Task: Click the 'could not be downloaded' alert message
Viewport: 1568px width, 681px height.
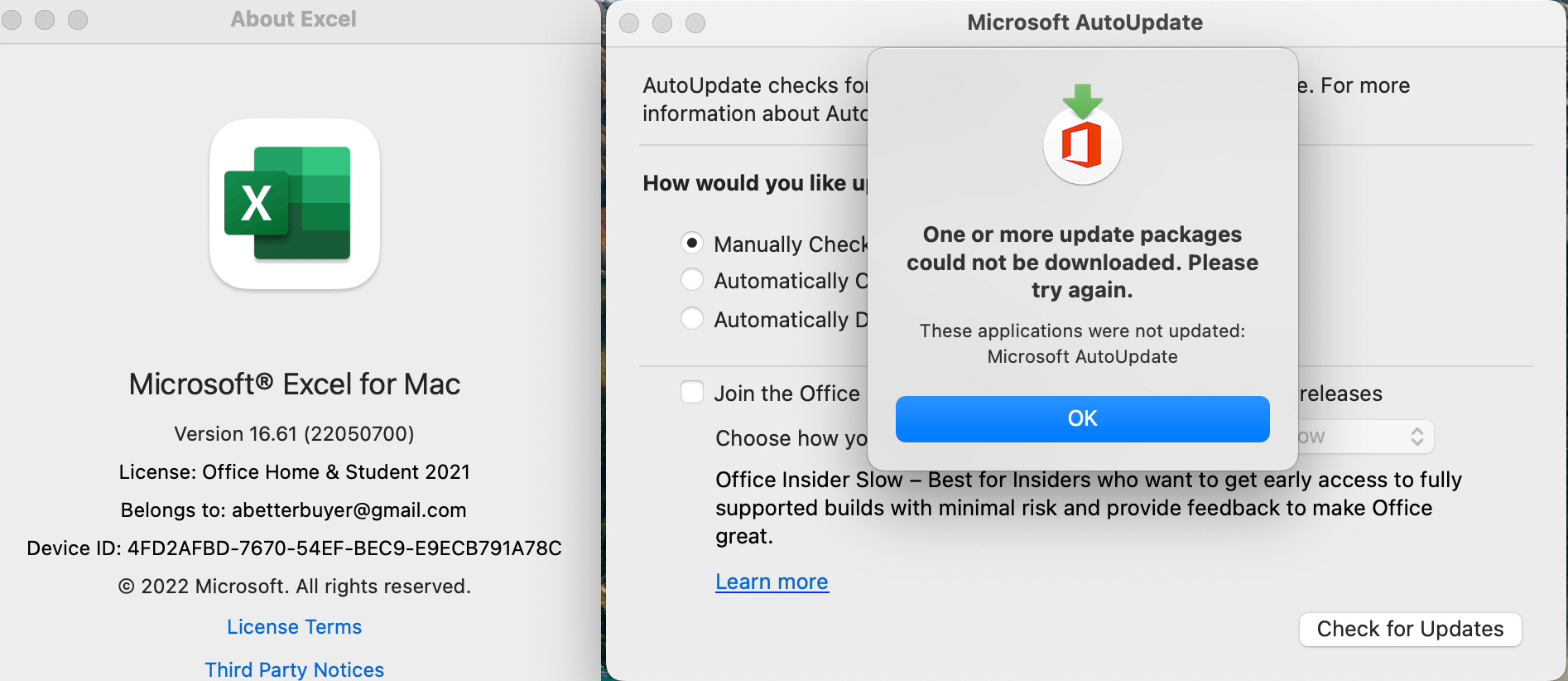Action: [1082, 262]
